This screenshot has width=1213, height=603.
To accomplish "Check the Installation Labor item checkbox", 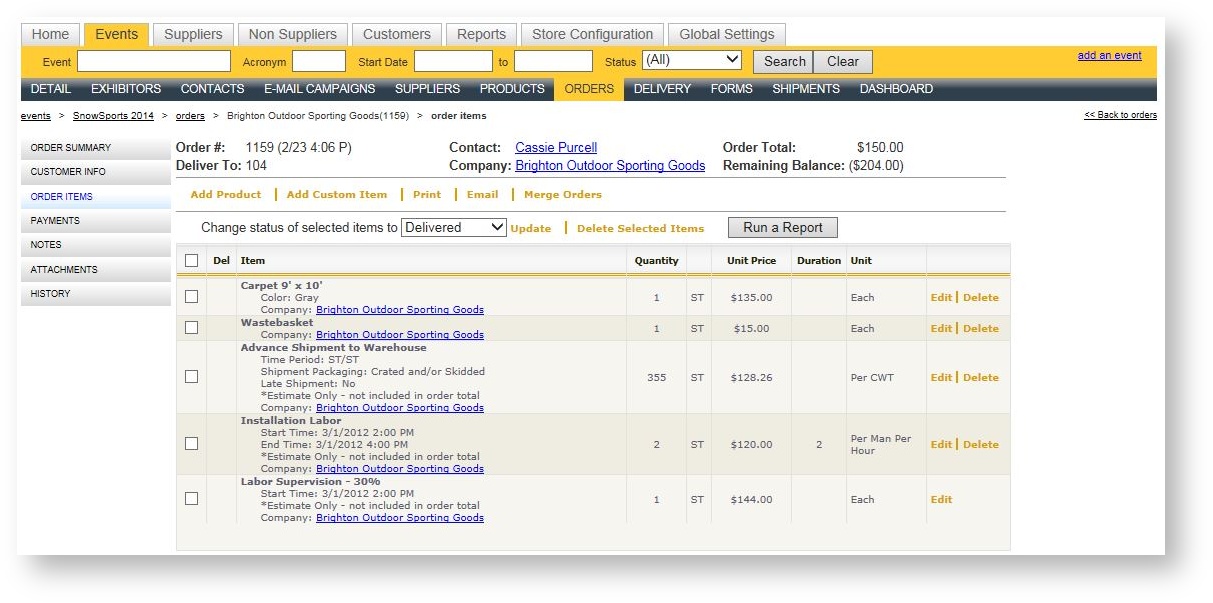I will point(190,443).
